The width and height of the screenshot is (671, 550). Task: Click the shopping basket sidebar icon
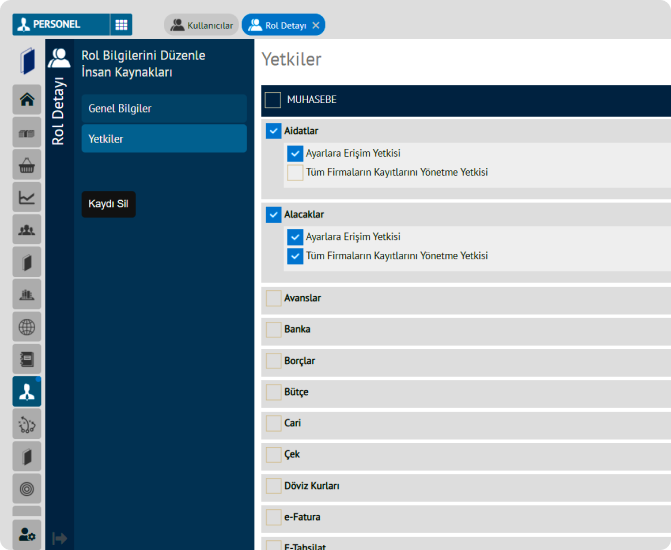tap(27, 164)
